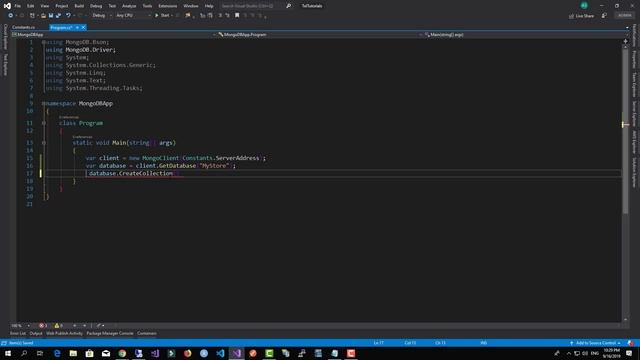Click the user account avatar

(x=584, y=5)
